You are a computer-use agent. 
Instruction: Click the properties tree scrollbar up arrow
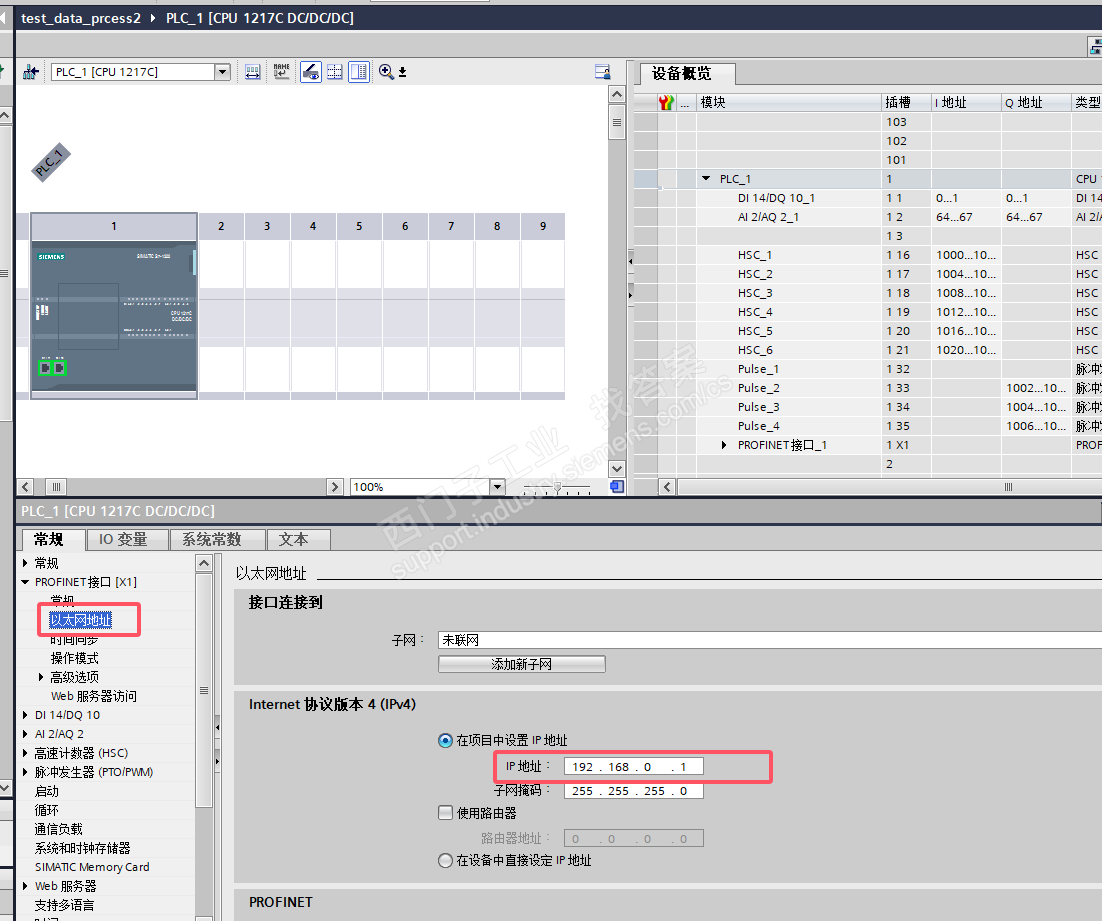click(x=203, y=562)
